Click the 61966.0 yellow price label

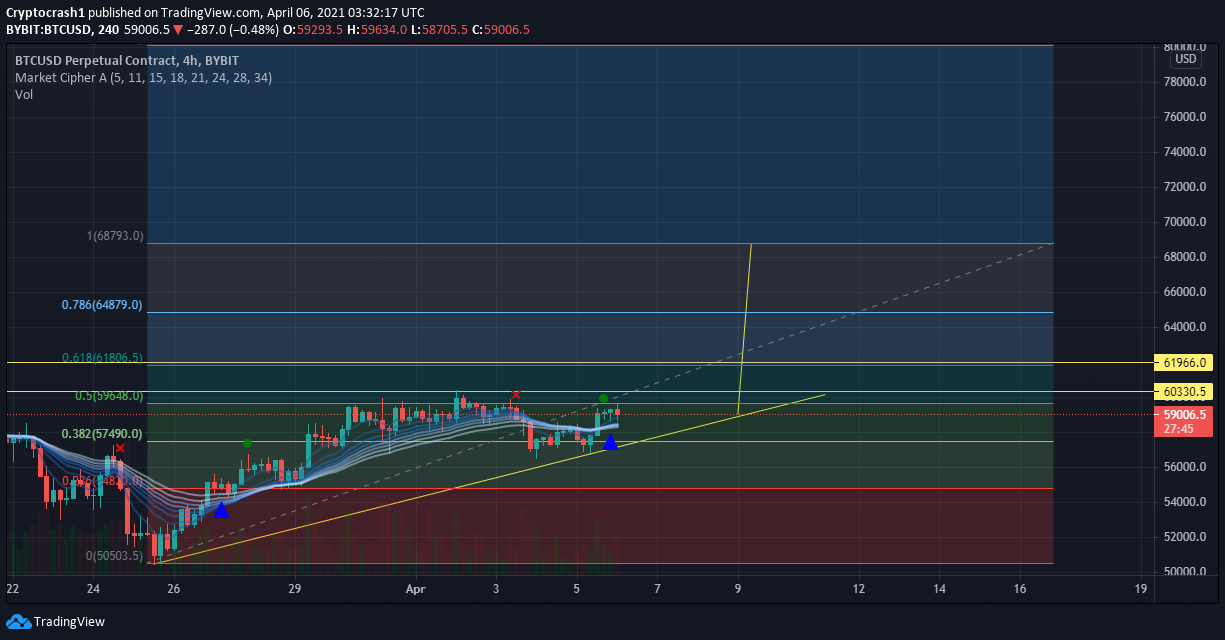1184,362
